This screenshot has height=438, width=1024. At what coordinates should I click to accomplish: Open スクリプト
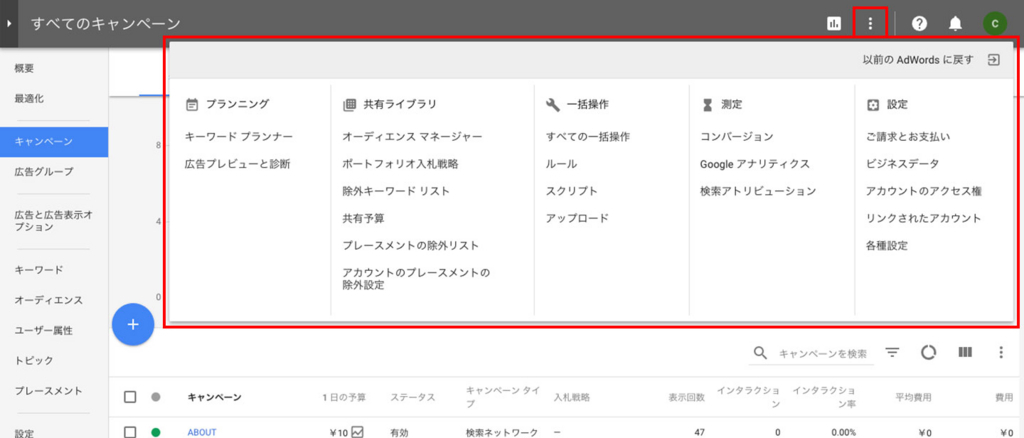pos(572,191)
